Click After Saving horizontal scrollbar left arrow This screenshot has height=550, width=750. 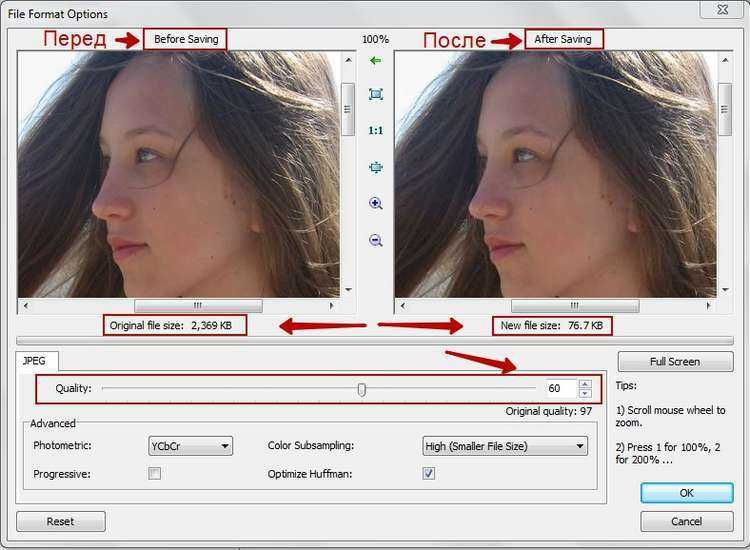[403, 305]
